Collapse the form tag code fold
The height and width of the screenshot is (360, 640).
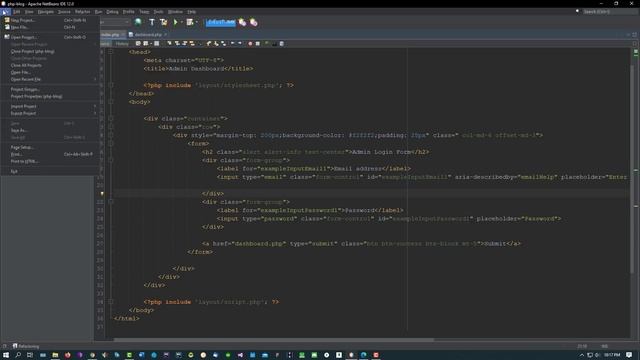pyautogui.click(x=111, y=143)
